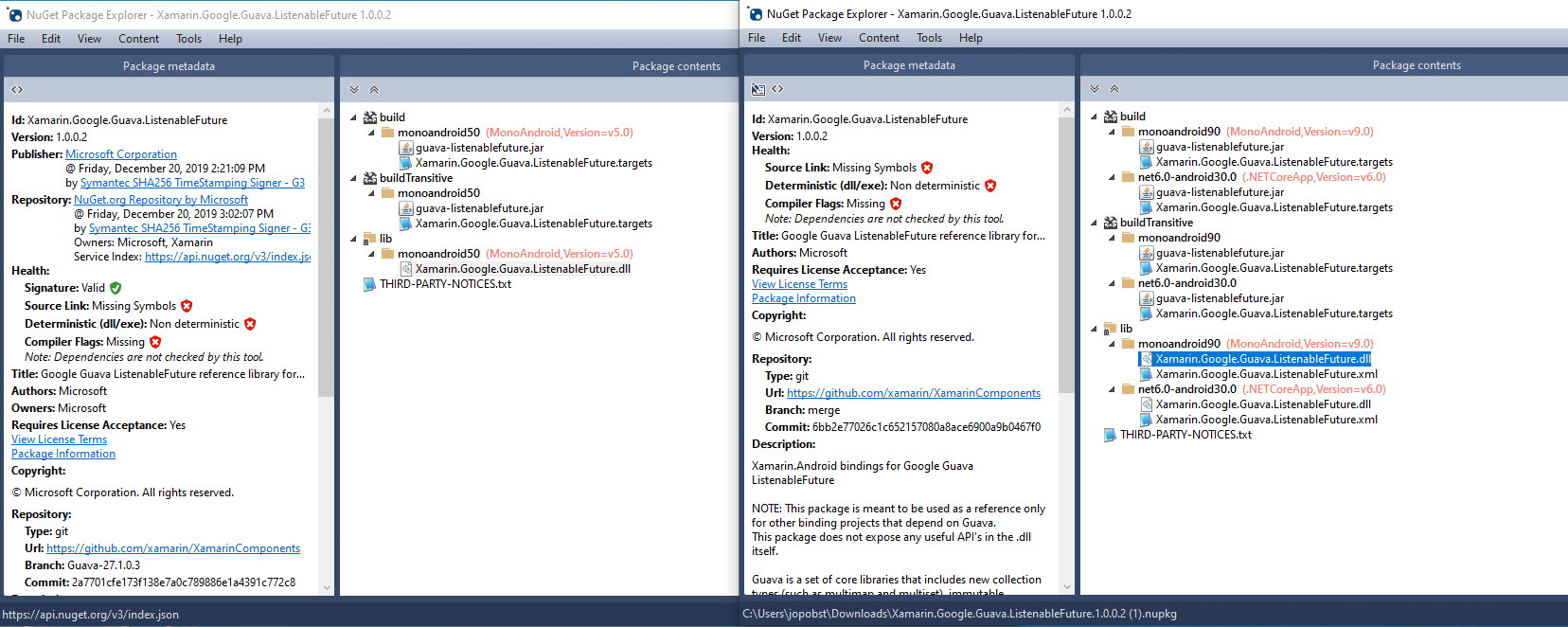
Task: Open NuGet.org Repository by Microsoft link
Action: pyautogui.click(x=161, y=200)
